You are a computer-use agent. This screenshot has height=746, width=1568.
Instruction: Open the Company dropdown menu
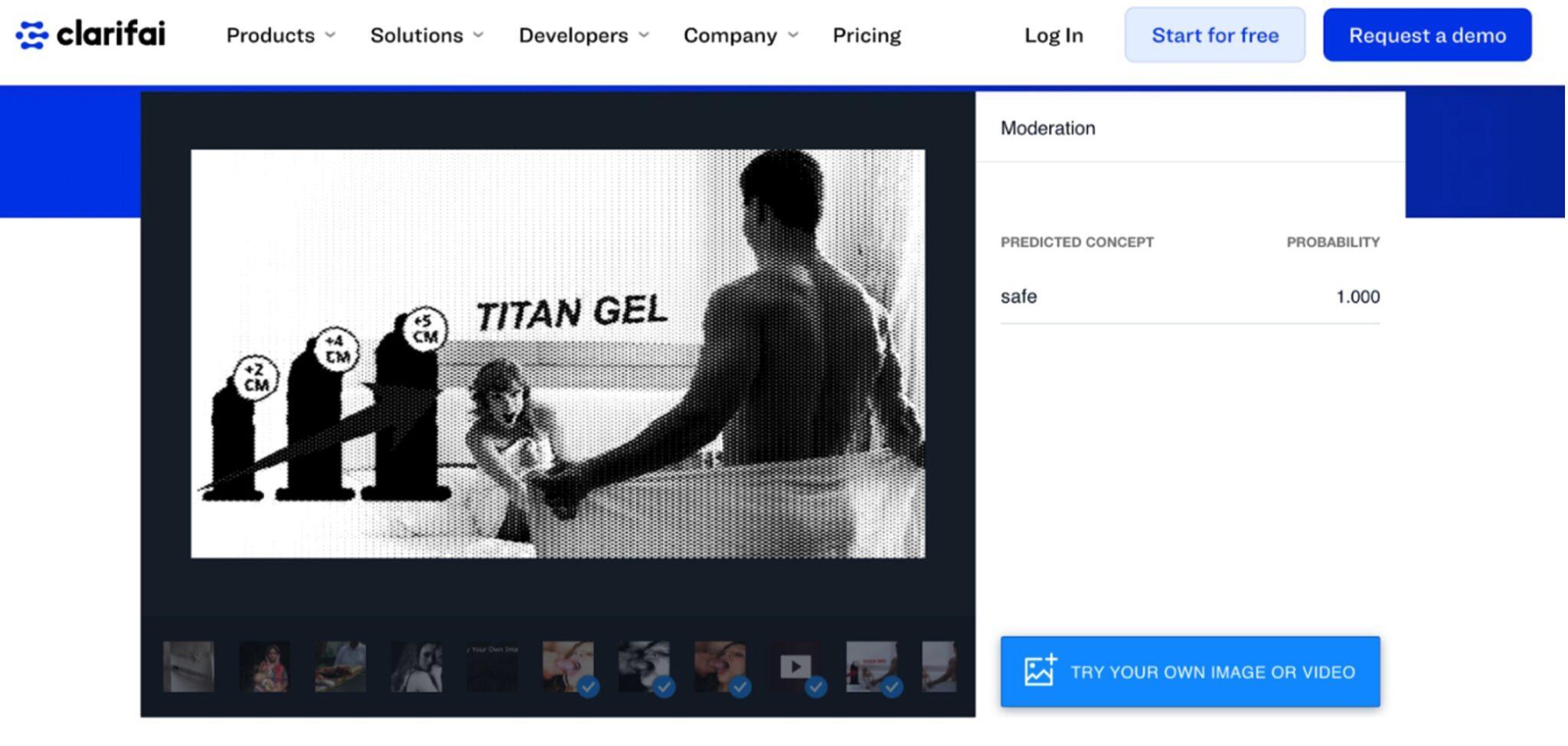741,35
